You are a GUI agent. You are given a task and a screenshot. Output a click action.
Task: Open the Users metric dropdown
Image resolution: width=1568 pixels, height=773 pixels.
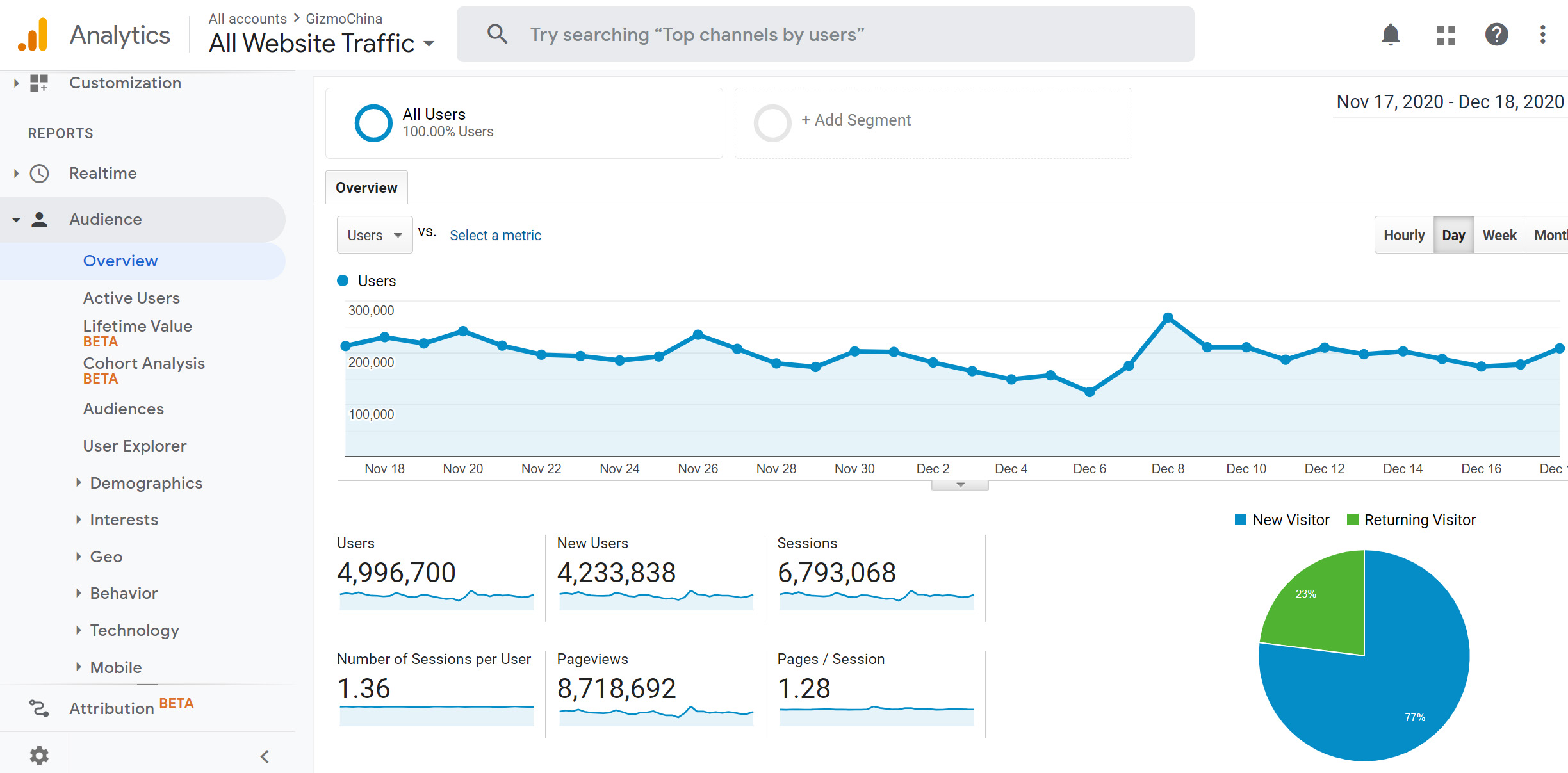(375, 235)
